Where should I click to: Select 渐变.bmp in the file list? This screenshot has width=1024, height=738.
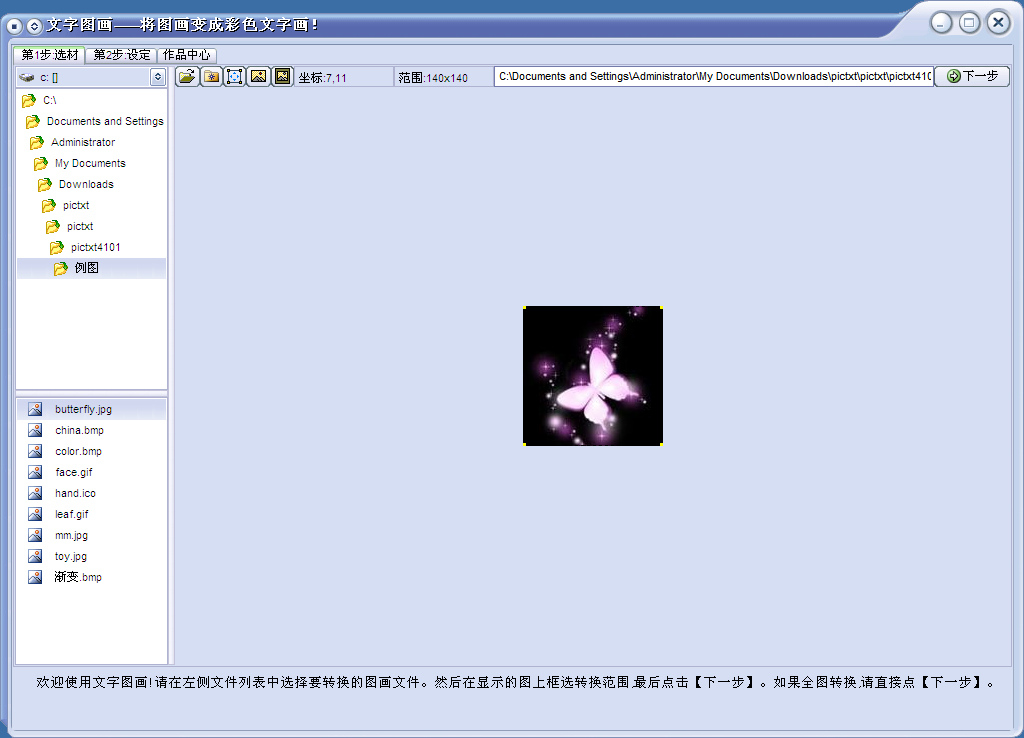tap(78, 577)
